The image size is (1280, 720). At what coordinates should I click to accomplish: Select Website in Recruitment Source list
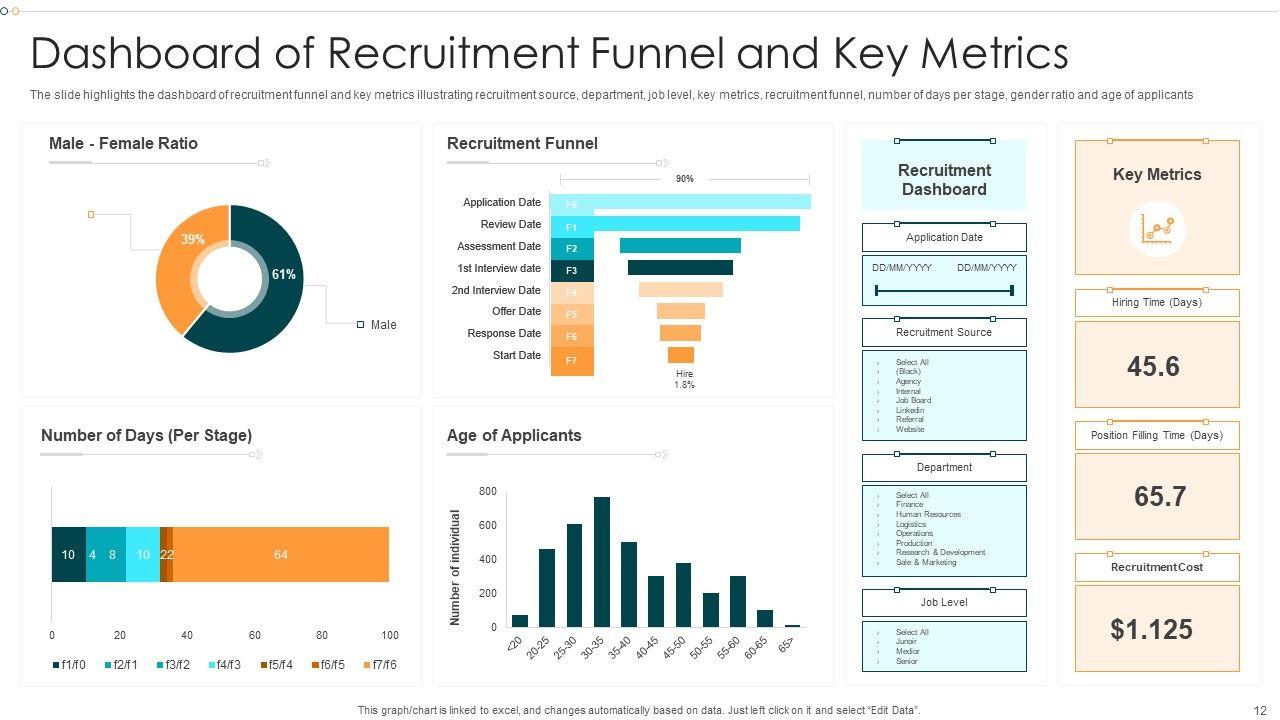point(910,429)
